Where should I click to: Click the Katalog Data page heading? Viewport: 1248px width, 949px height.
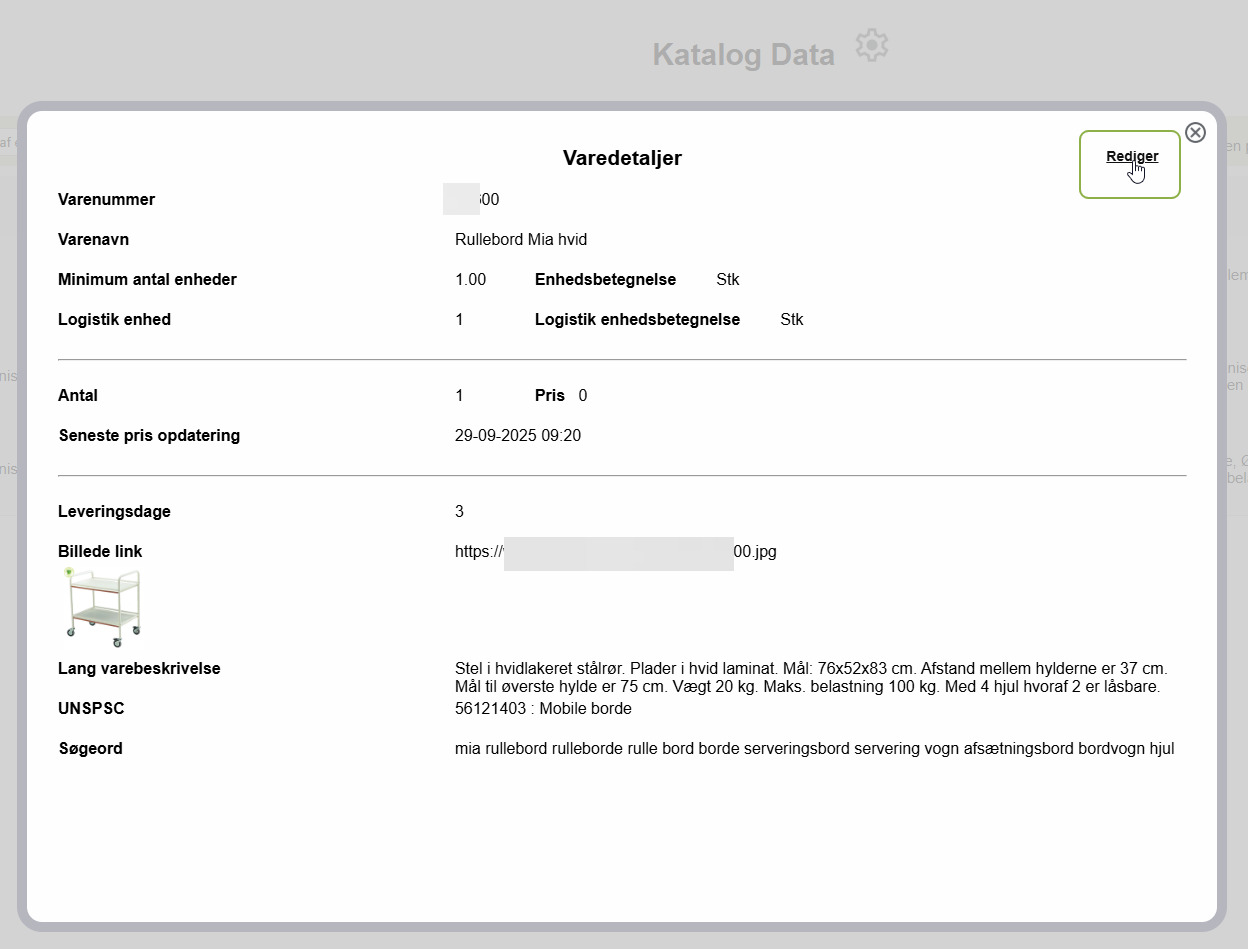tap(743, 55)
